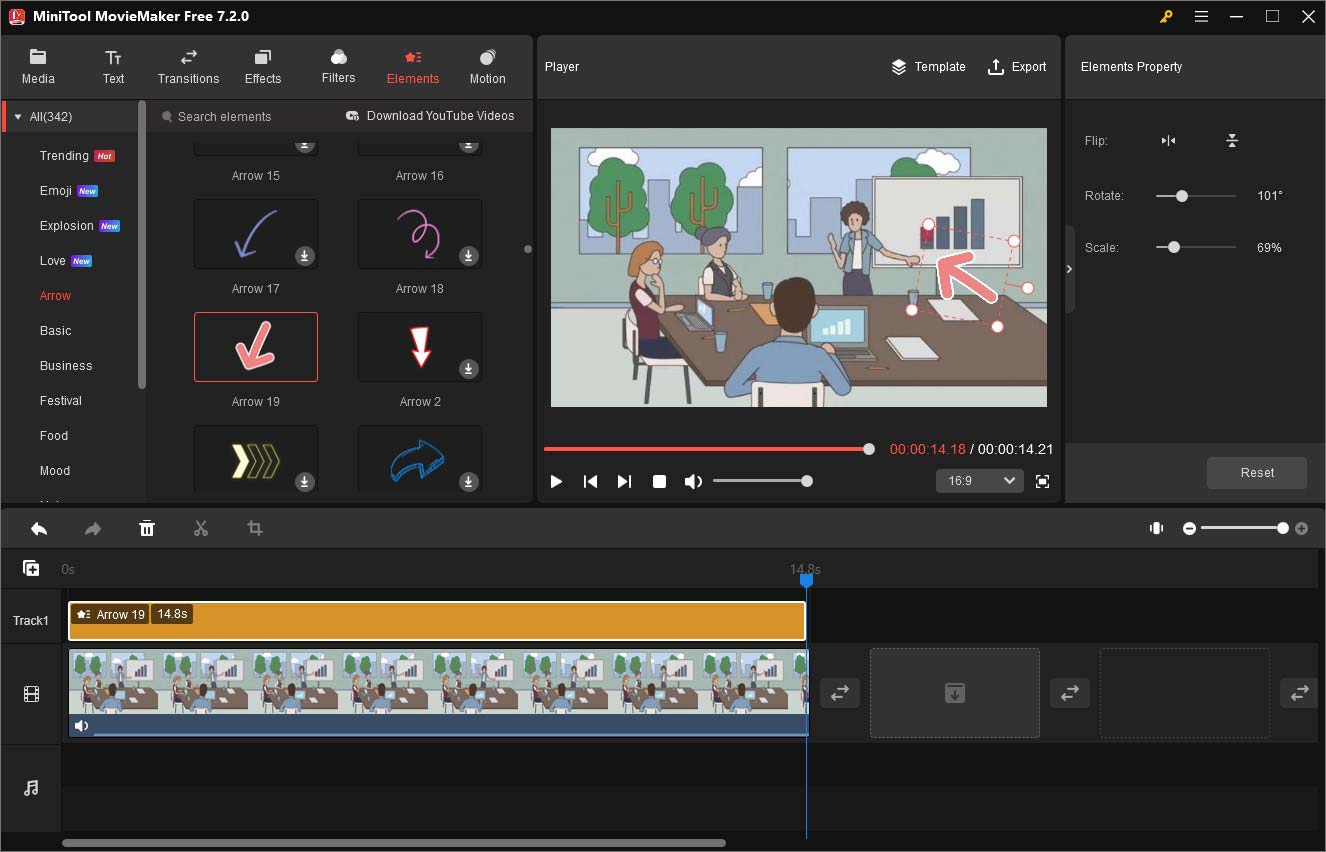Viewport: 1326px width, 852px height.
Task: Switch to the Transitions tab
Action: pos(188,66)
